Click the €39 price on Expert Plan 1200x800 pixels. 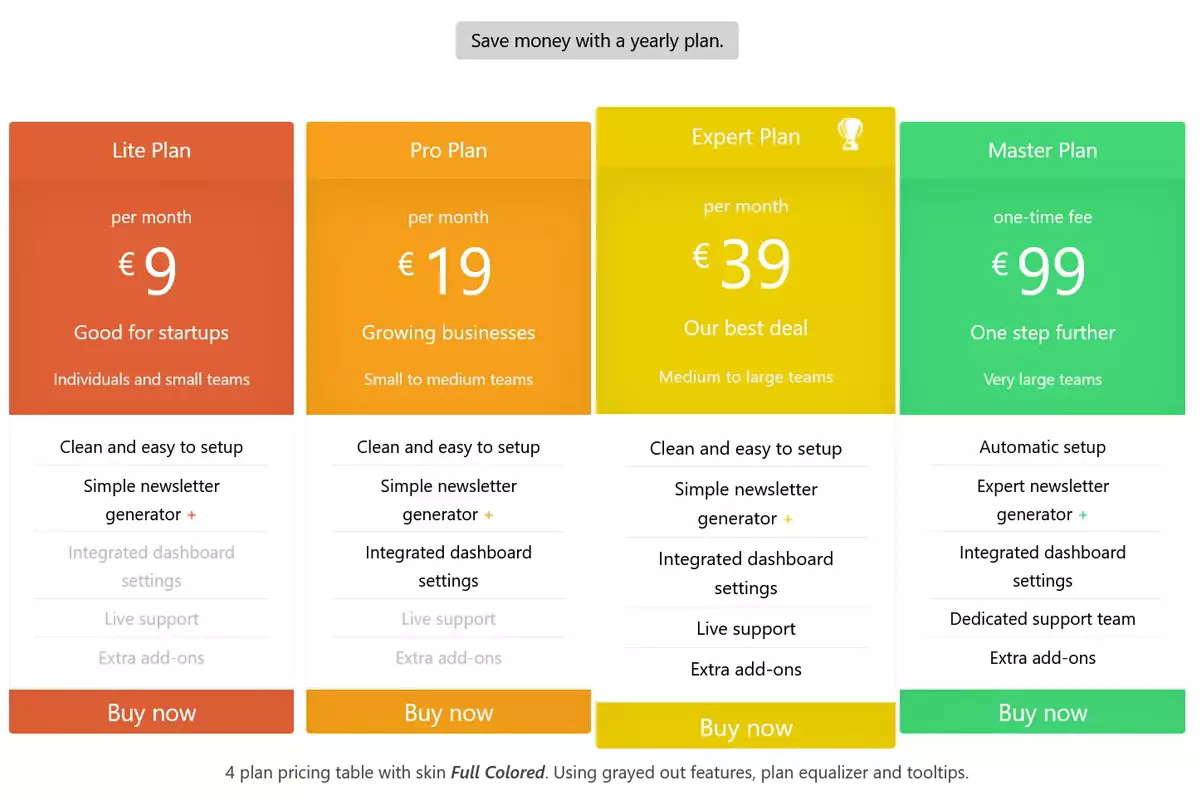745,264
